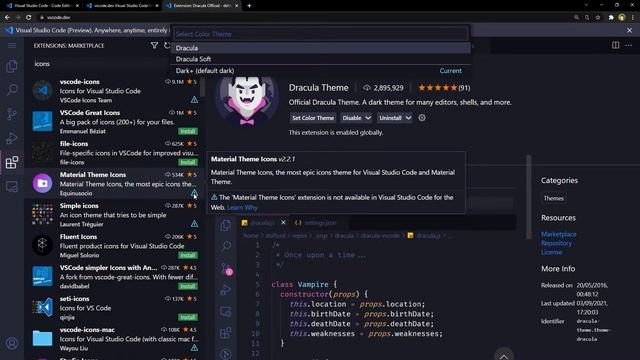Click the extension details page scrollbar
The image size is (640, 360).
pyautogui.click(x=529, y=196)
